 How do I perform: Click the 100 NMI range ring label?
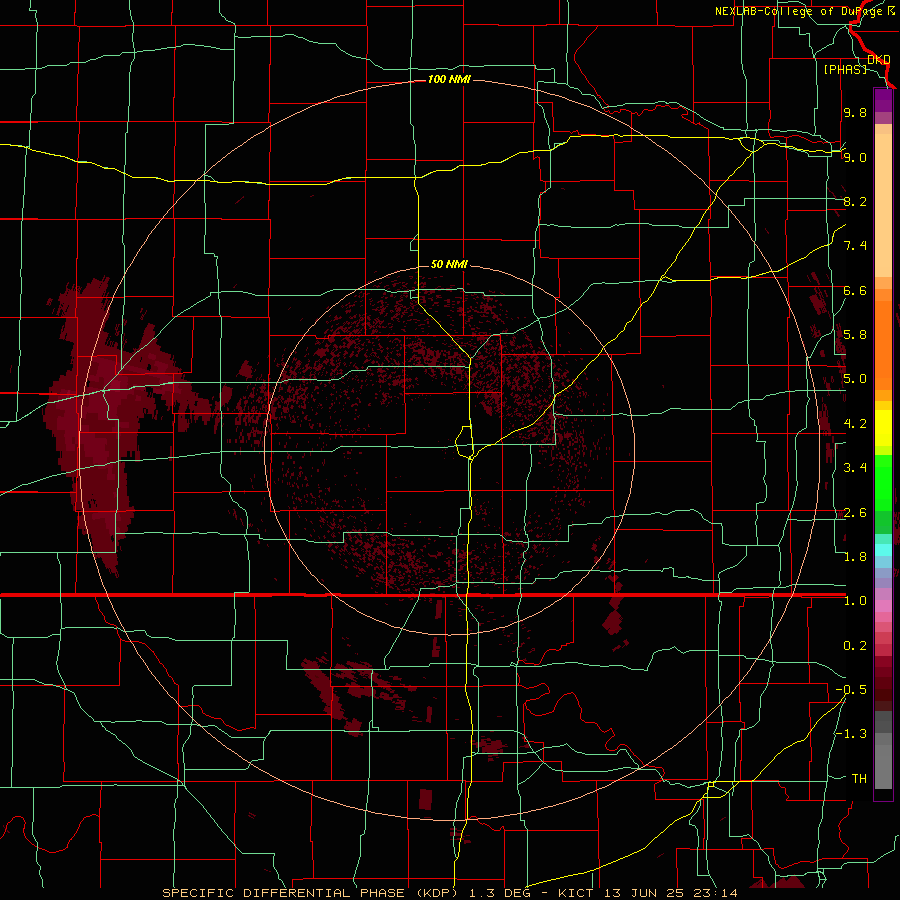point(449,79)
